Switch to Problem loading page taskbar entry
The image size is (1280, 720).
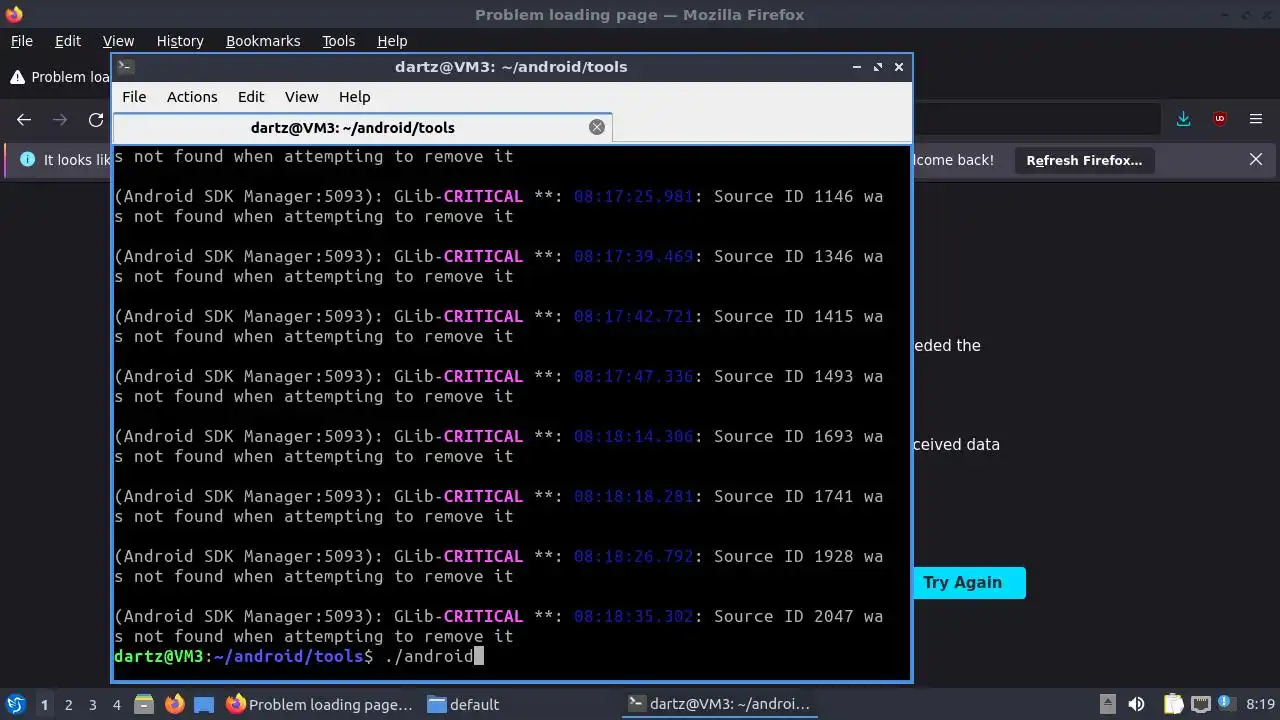click(320, 704)
